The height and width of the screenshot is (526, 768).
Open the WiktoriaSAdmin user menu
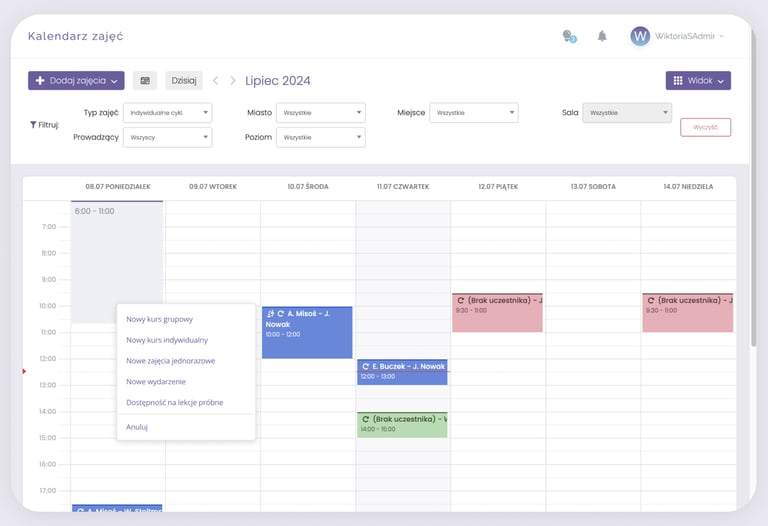coord(689,36)
